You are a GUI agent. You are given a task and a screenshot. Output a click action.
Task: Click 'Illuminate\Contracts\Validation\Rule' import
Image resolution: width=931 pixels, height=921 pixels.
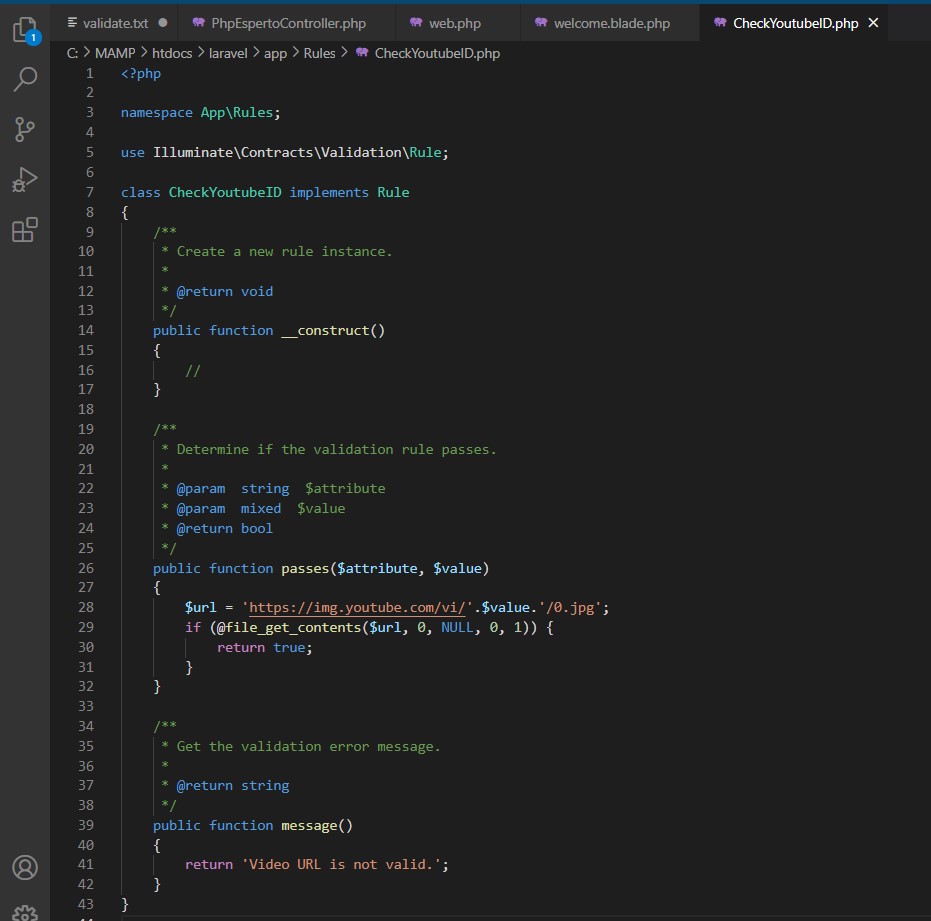click(x=297, y=153)
